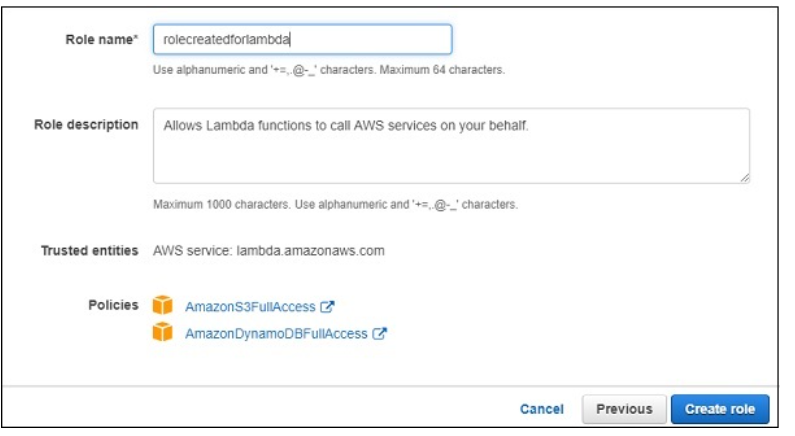The image size is (795, 436).
Task: Click the Trusted entities label
Action: pyautogui.click(x=89, y=250)
